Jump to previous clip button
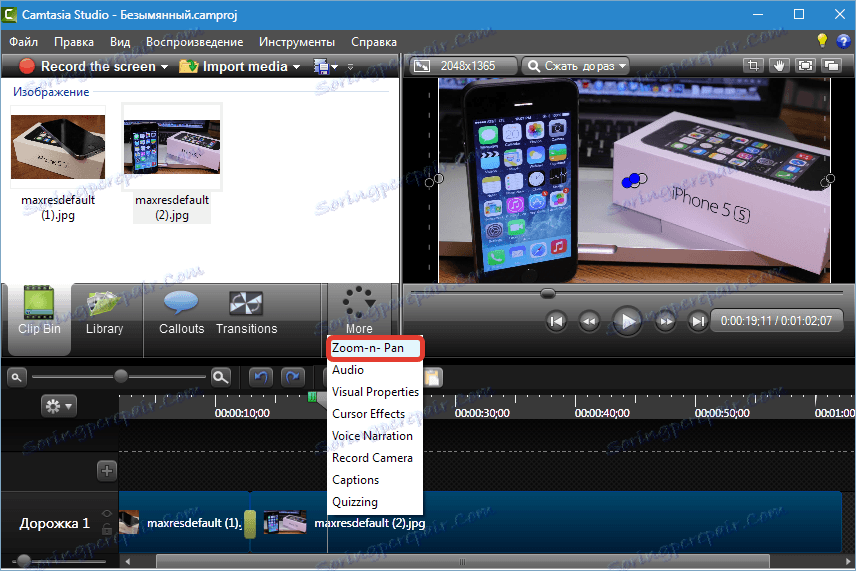856x571 pixels. (556, 321)
